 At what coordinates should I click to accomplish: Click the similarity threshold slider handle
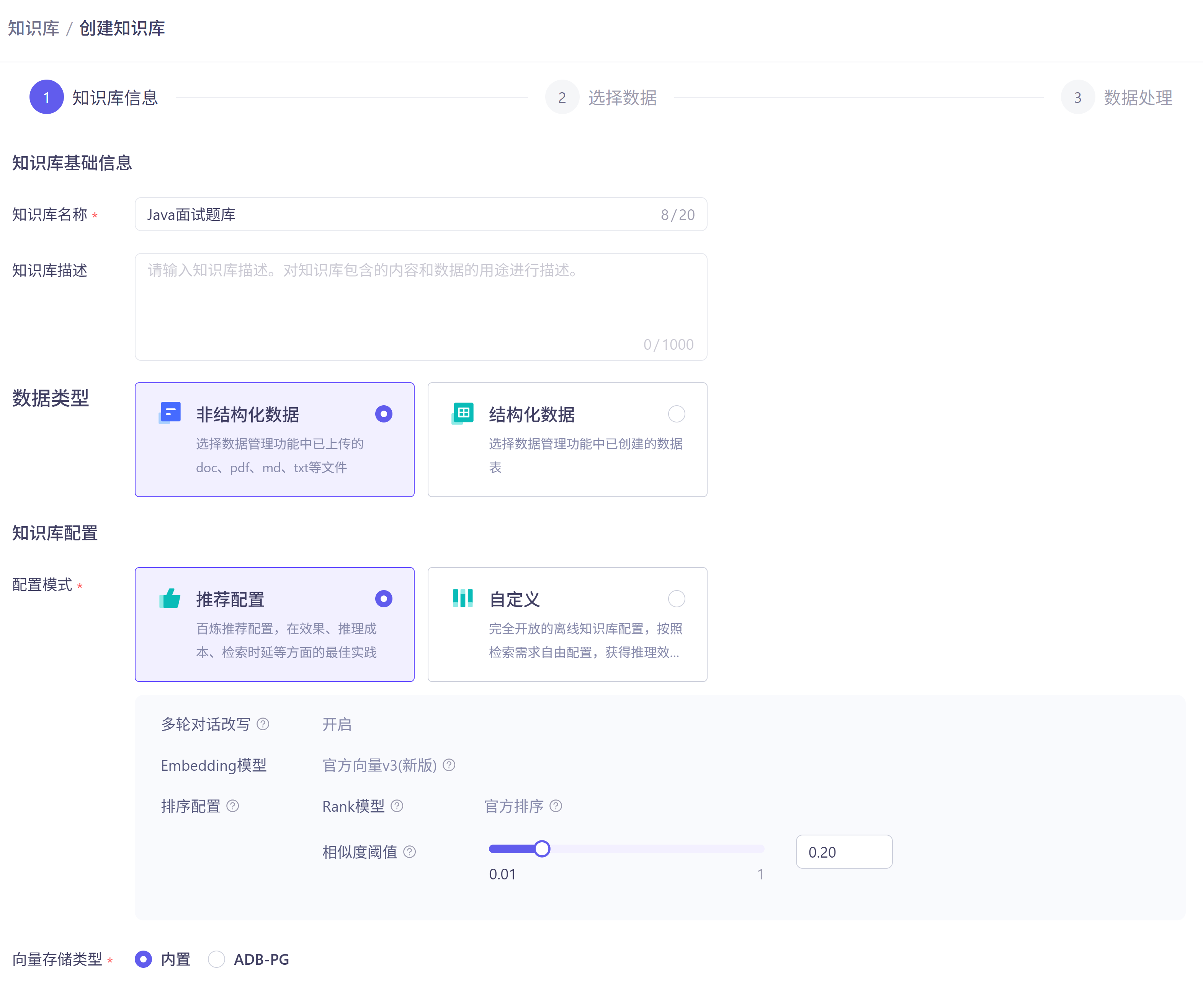(x=542, y=849)
